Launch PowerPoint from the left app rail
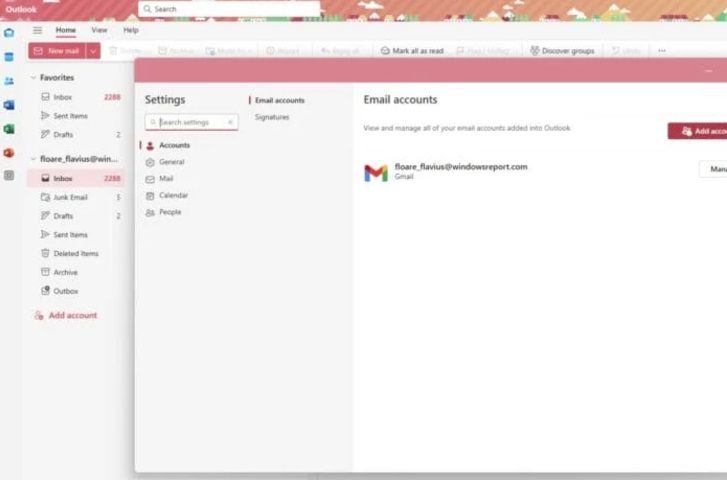The width and height of the screenshot is (727, 480). click(9, 153)
